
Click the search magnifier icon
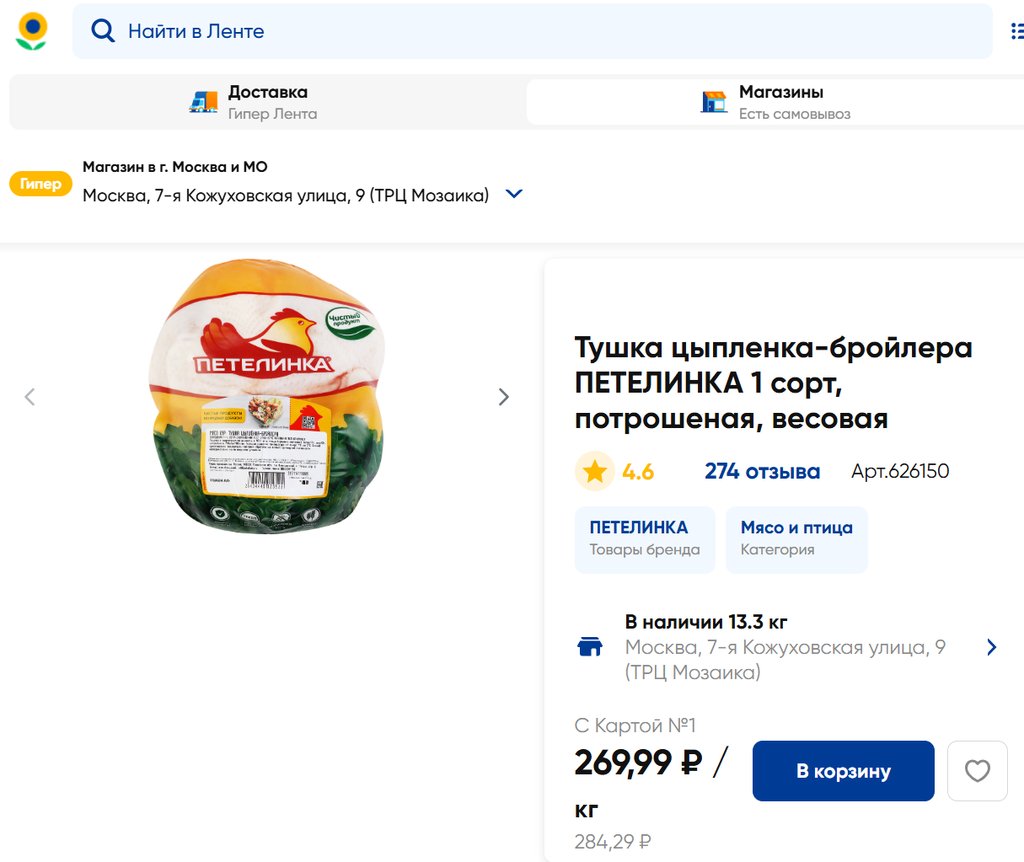pos(102,31)
